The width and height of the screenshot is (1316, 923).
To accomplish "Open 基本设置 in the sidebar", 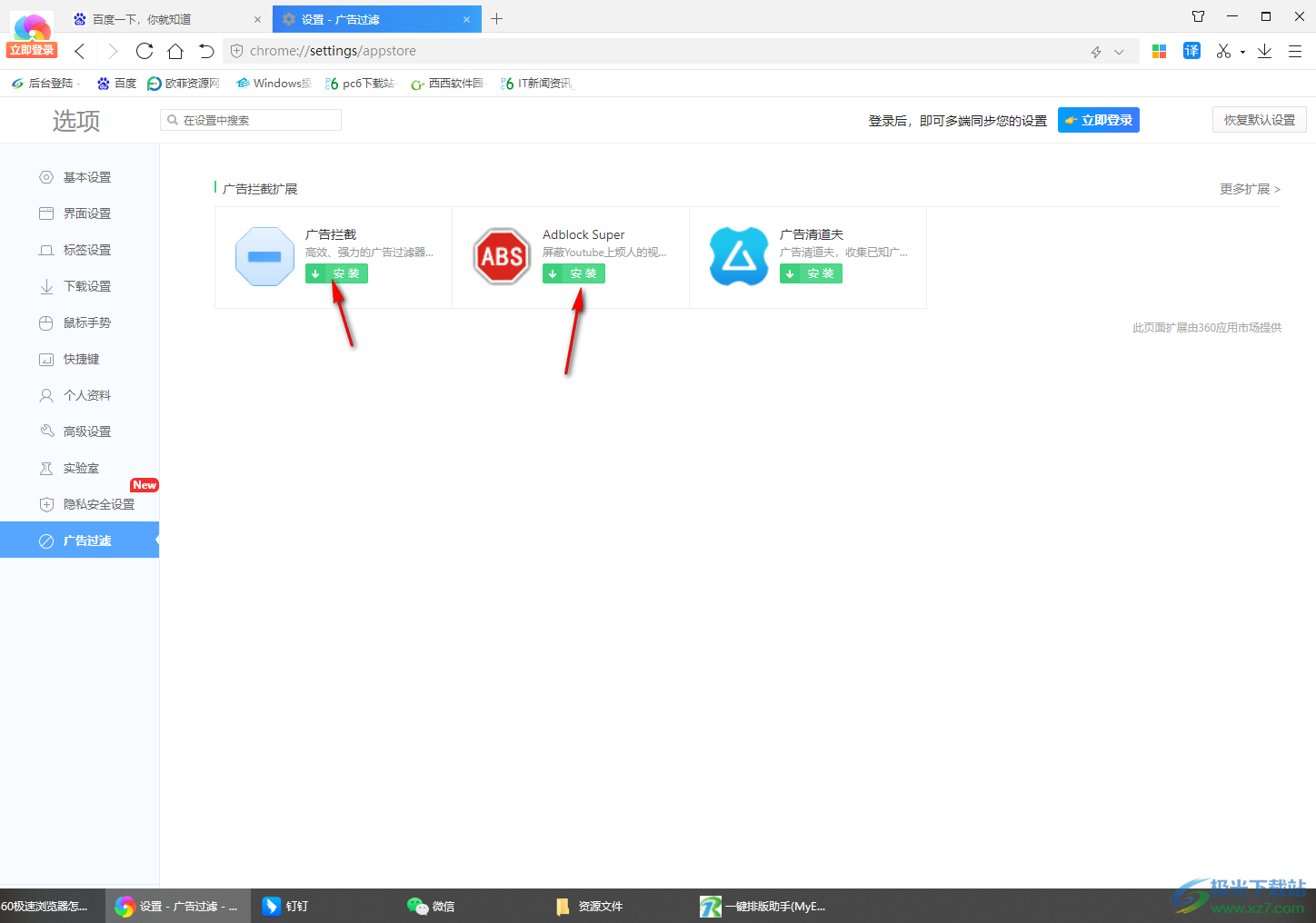I will pyautogui.click(x=79, y=177).
